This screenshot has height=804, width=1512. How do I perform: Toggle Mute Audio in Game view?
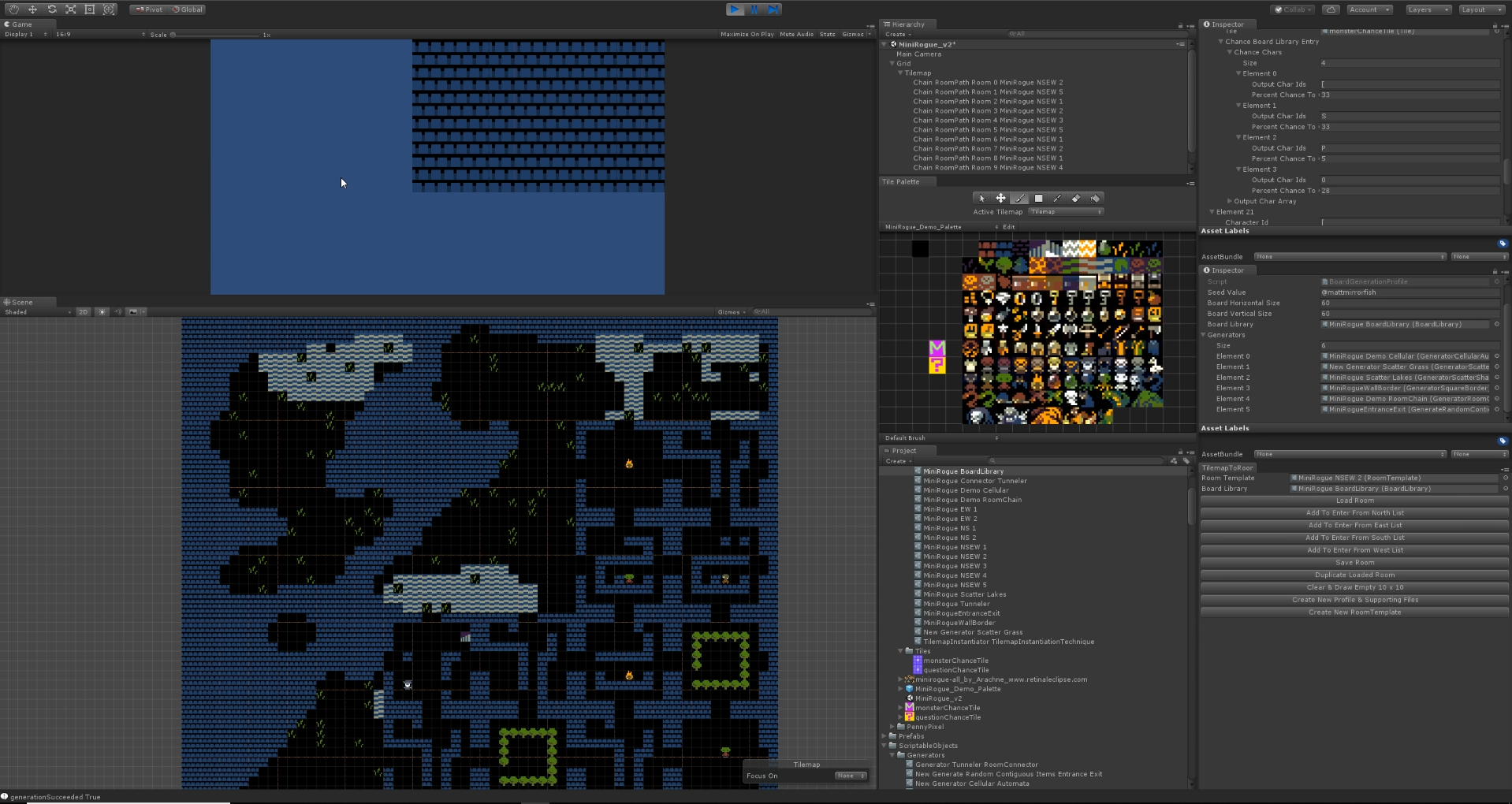click(796, 34)
